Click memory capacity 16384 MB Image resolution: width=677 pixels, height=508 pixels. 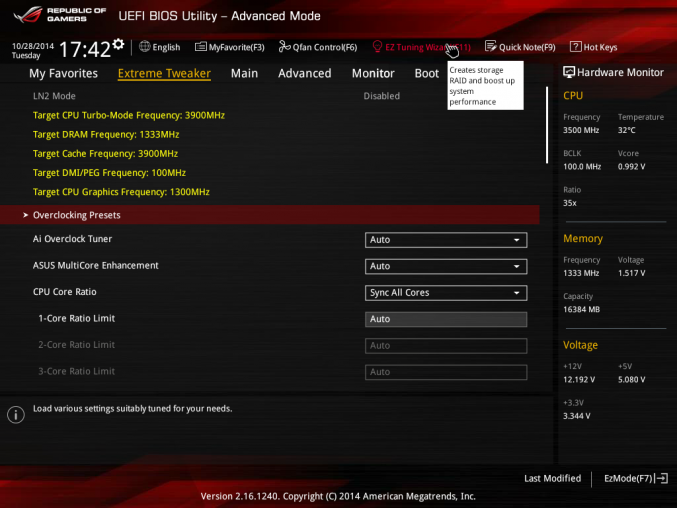click(581, 309)
